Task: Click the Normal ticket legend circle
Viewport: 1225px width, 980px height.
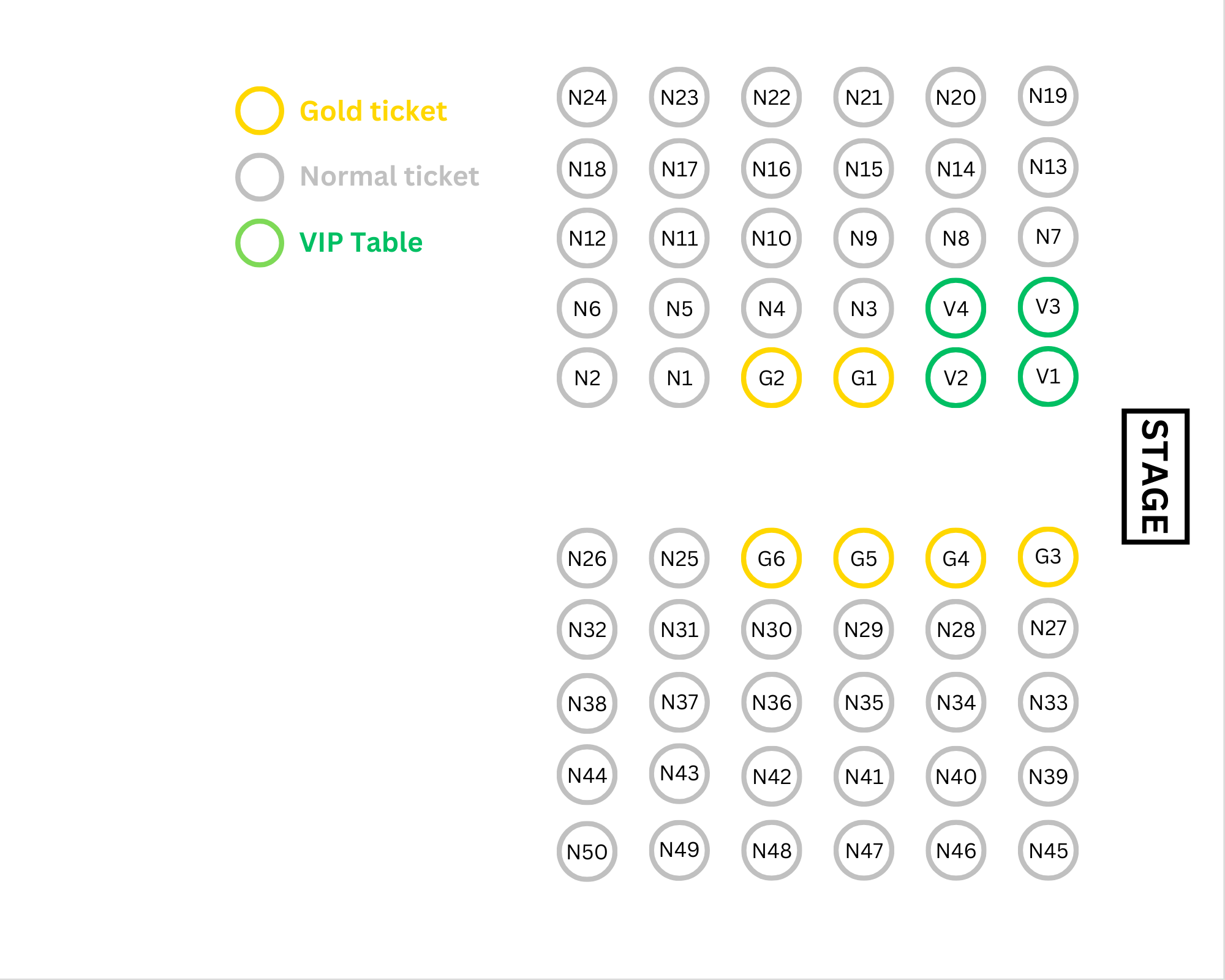Action: pos(260,177)
